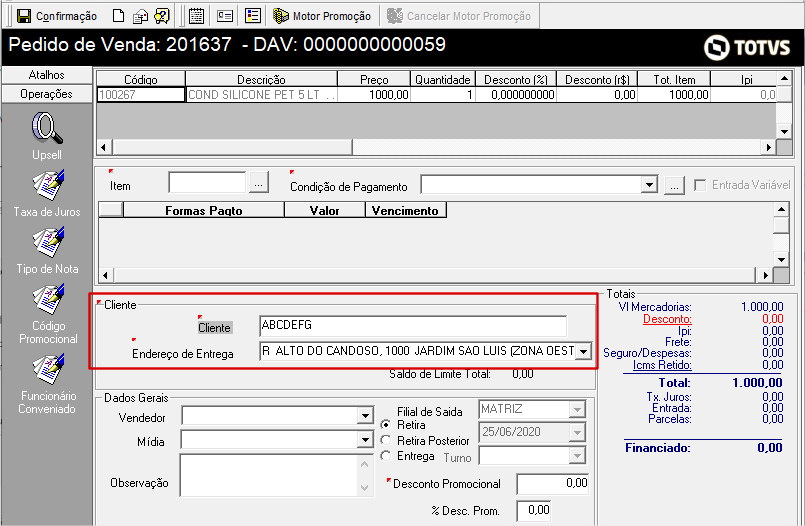Image resolution: width=805 pixels, height=526 pixels.
Task: Click Valor column header in payment grid
Action: [324, 210]
